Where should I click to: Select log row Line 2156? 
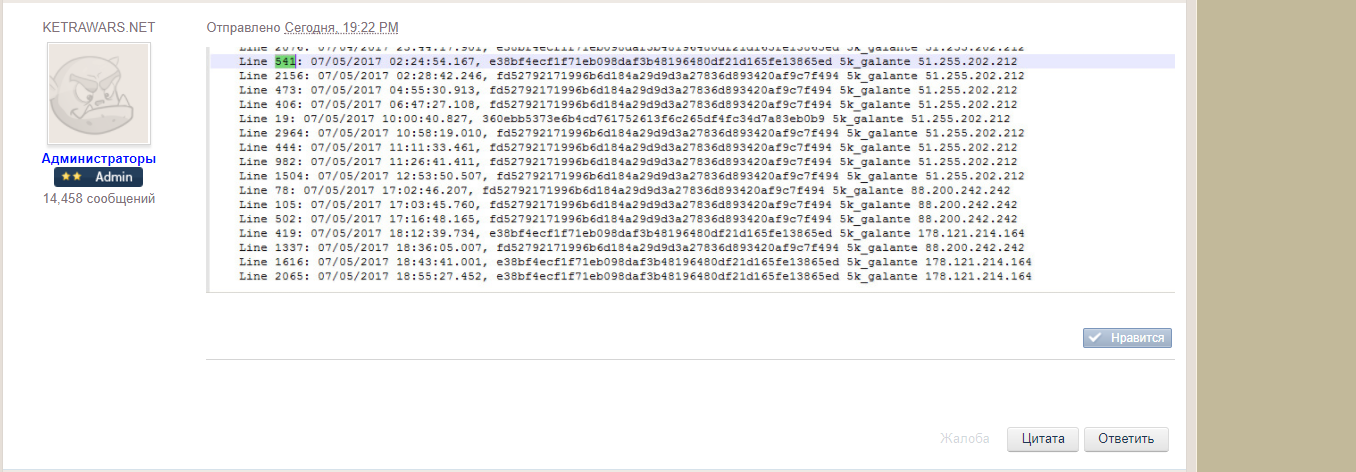click(x=632, y=75)
